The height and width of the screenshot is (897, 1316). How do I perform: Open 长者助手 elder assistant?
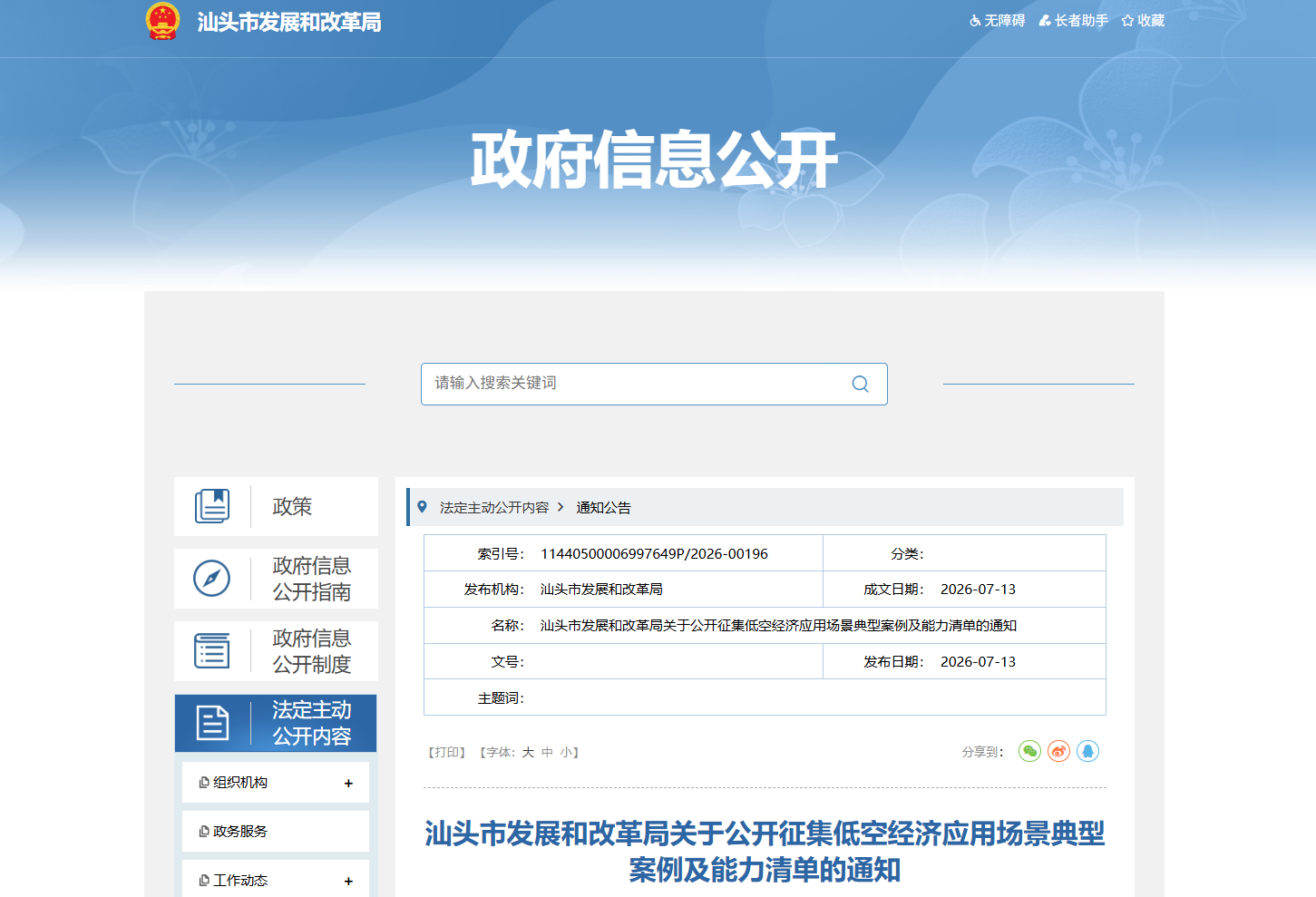pyautogui.click(x=1074, y=21)
